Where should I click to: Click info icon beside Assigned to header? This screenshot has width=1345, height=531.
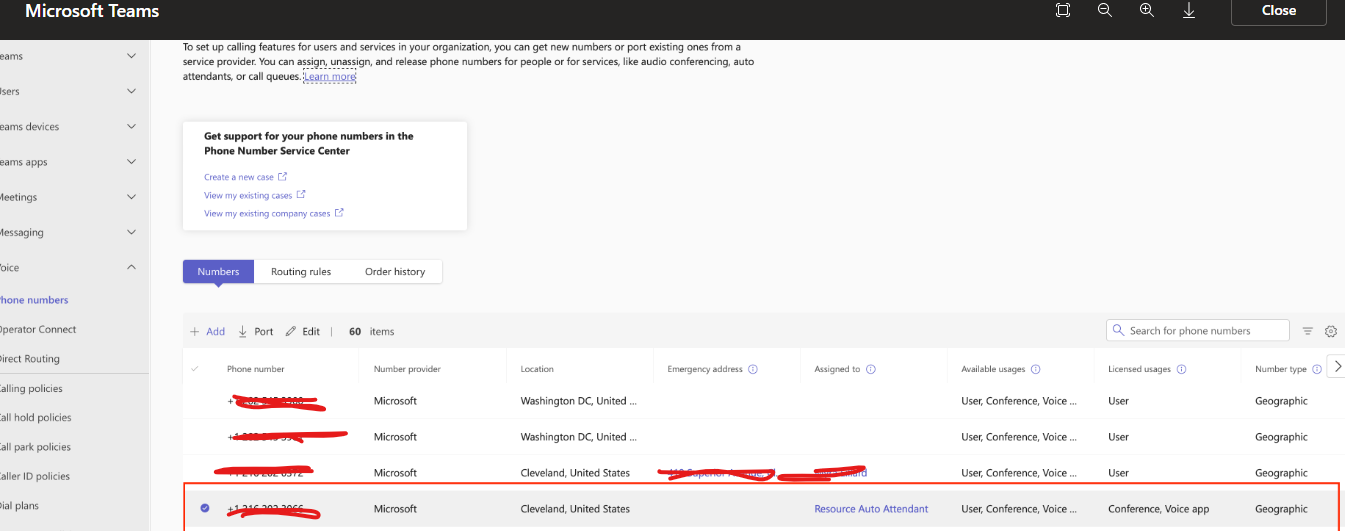(x=871, y=369)
